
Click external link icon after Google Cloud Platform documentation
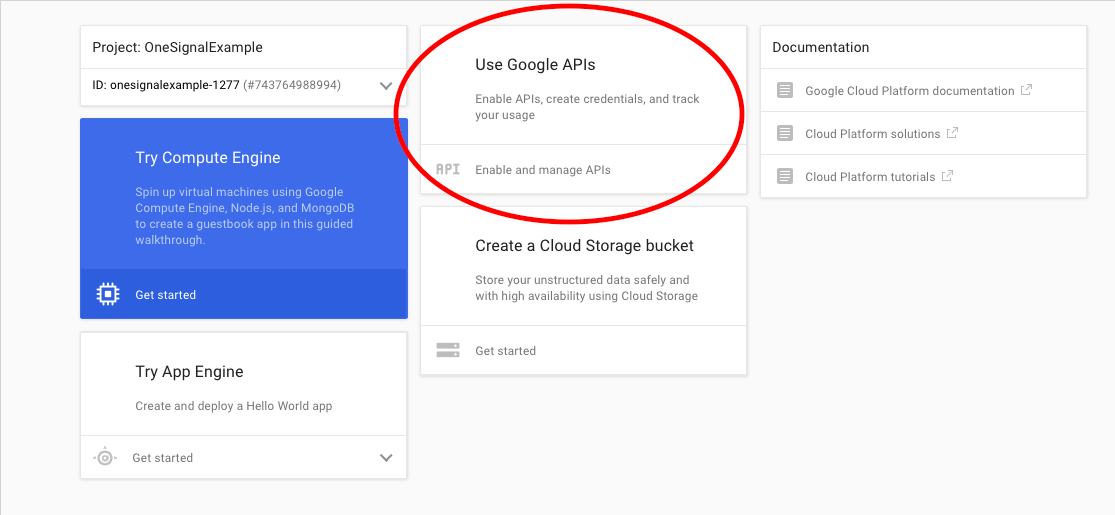pos(1026,90)
